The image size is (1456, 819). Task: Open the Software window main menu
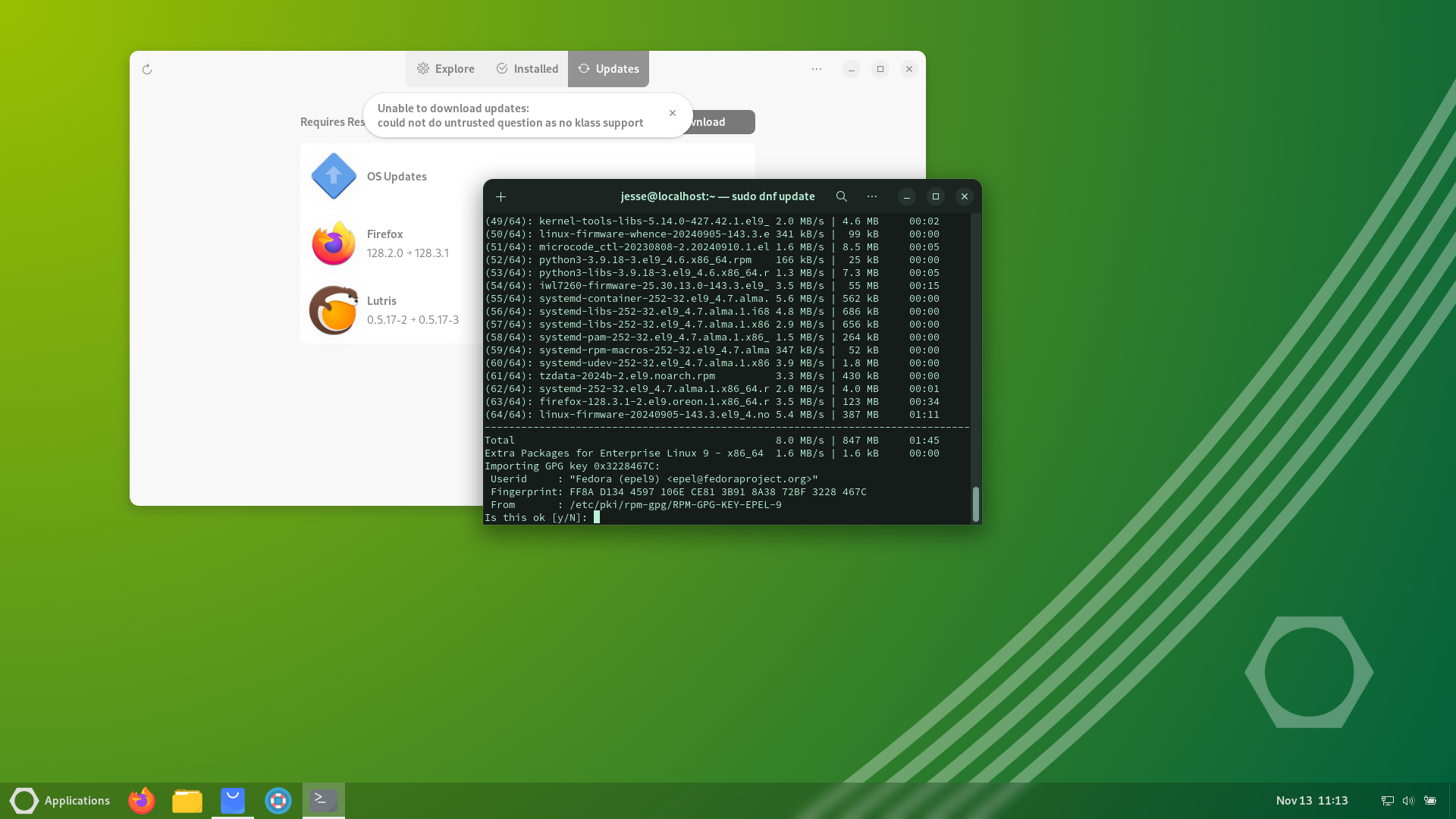pos(817,69)
